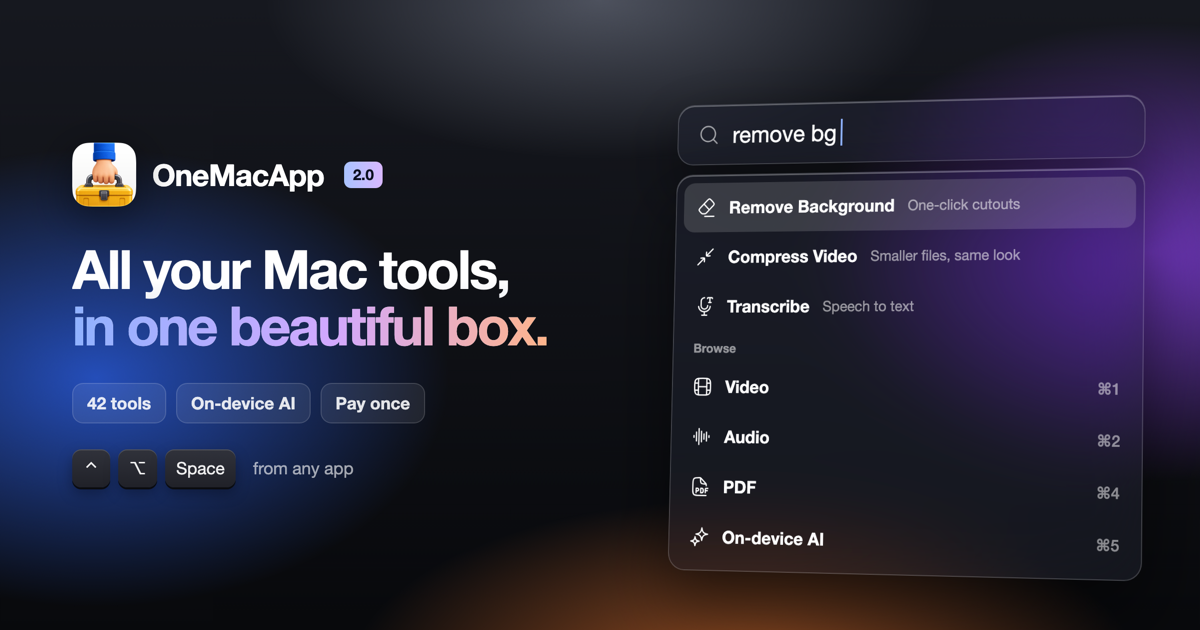Select the Compress Video result

(x=910, y=256)
